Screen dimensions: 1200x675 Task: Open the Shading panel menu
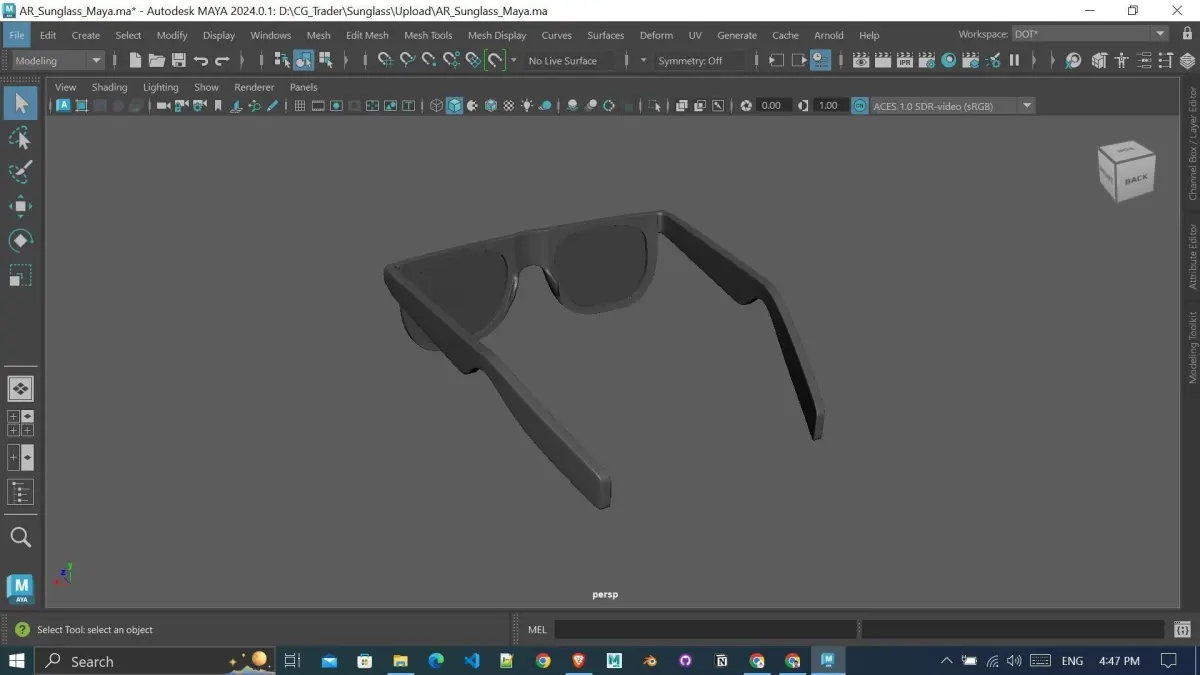109,87
